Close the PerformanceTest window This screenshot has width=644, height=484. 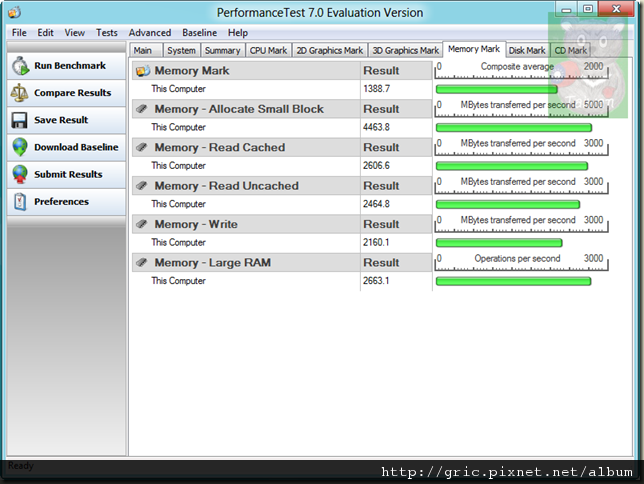tap(616, 9)
